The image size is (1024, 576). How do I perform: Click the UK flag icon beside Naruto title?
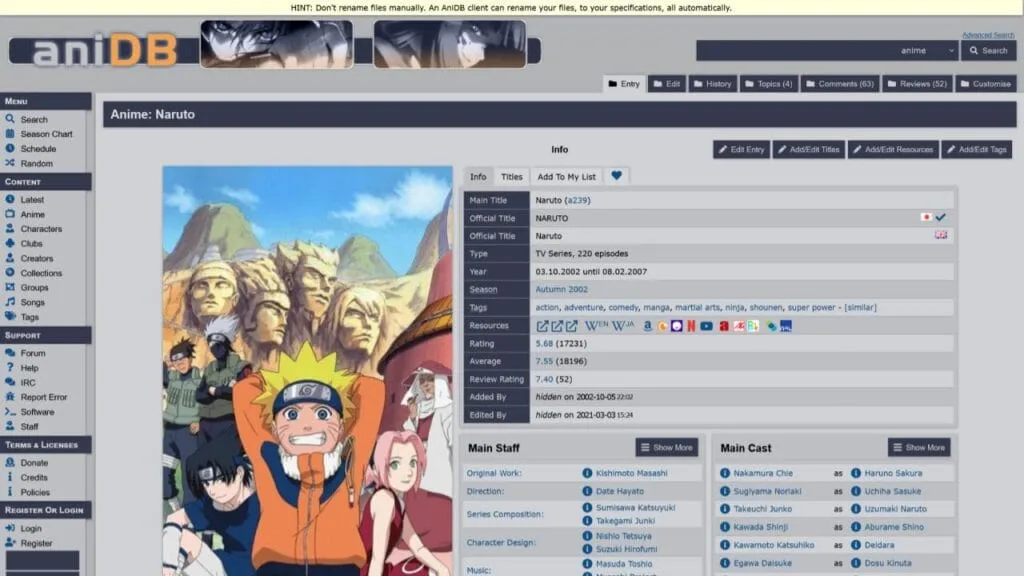(x=940, y=234)
